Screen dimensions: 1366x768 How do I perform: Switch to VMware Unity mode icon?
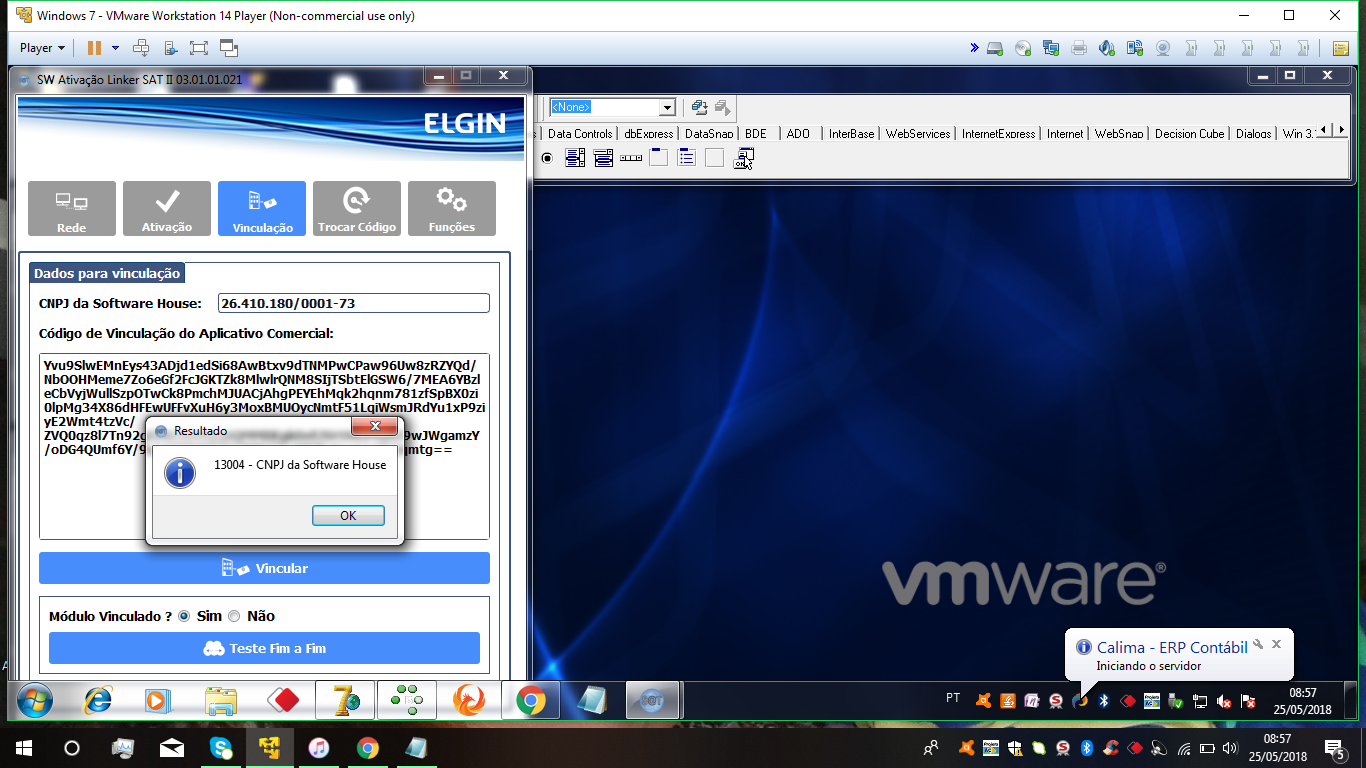pos(229,48)
